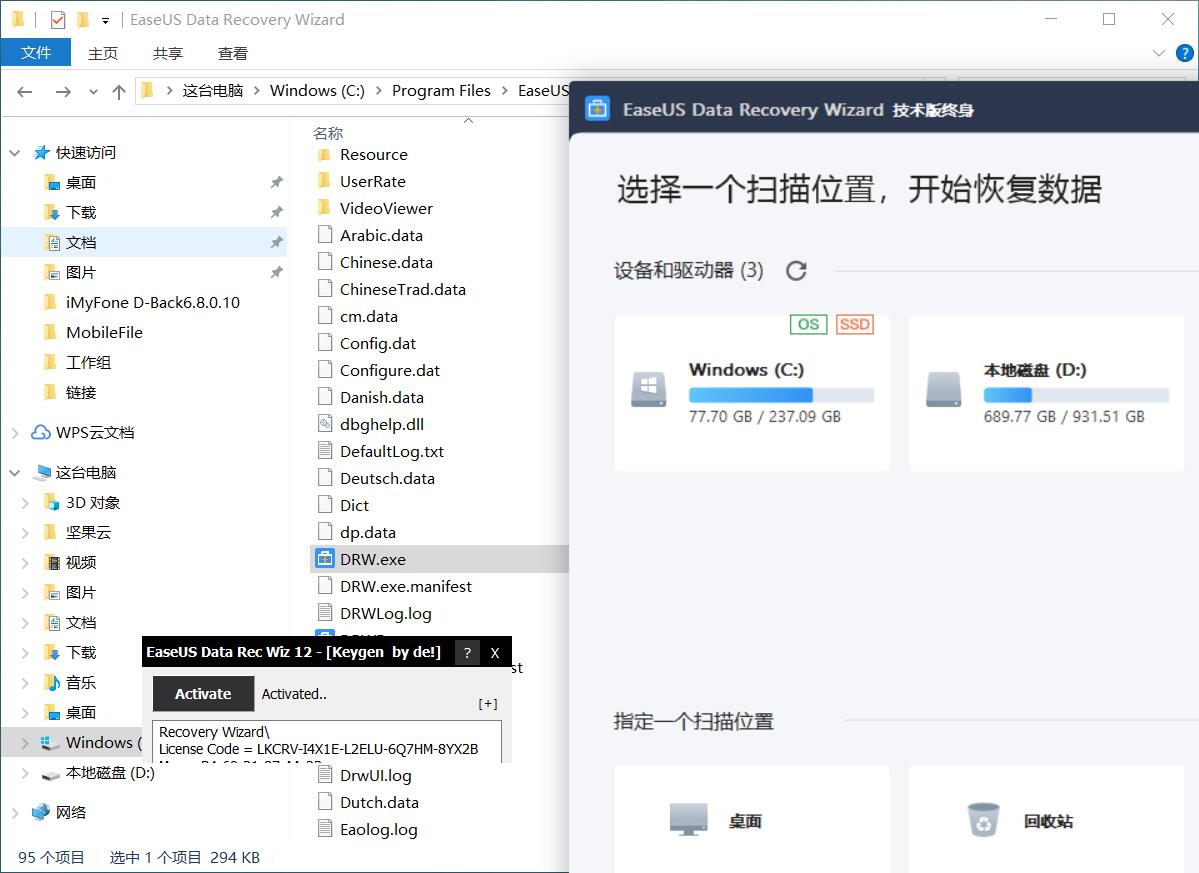Open MobileFile folder in sidebar
Viewport: 1199px width, 873px height.
click(x=104, y=333)
